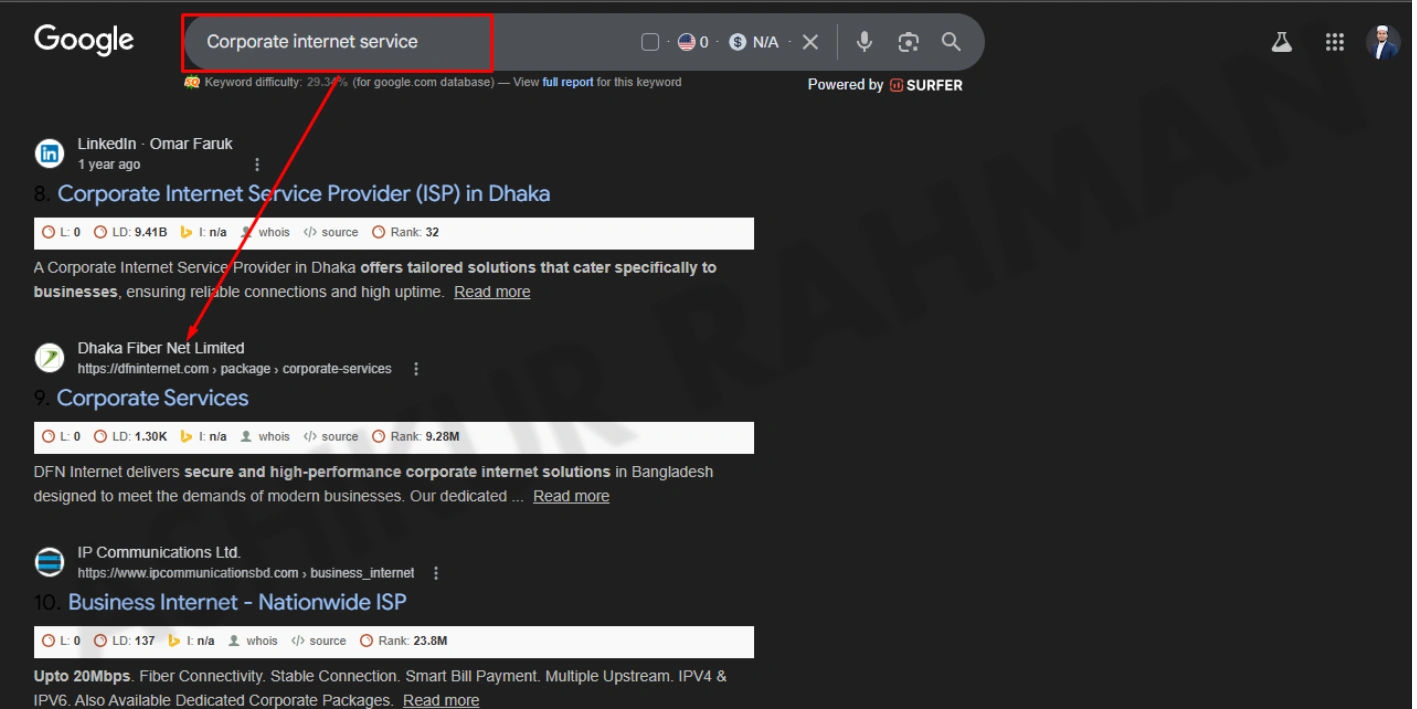Viewport: 1417px width, 709px height.
Task: Click the "IP Communications Ltd." site name
Action: coord(159,552)
